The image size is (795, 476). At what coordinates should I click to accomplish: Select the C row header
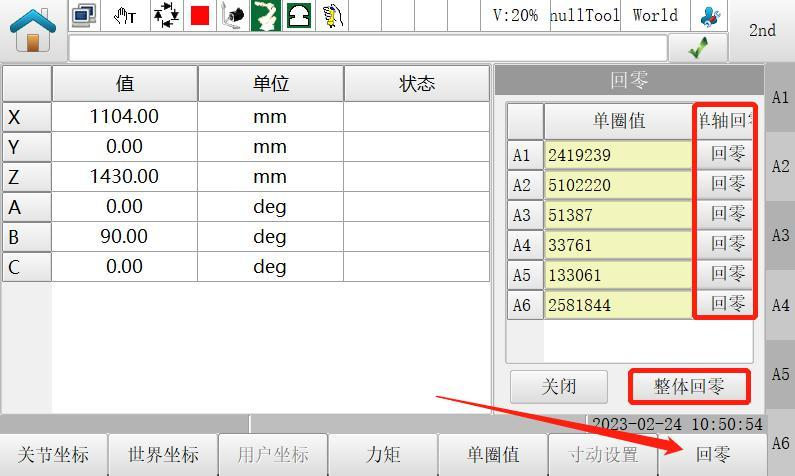[27, 267]
